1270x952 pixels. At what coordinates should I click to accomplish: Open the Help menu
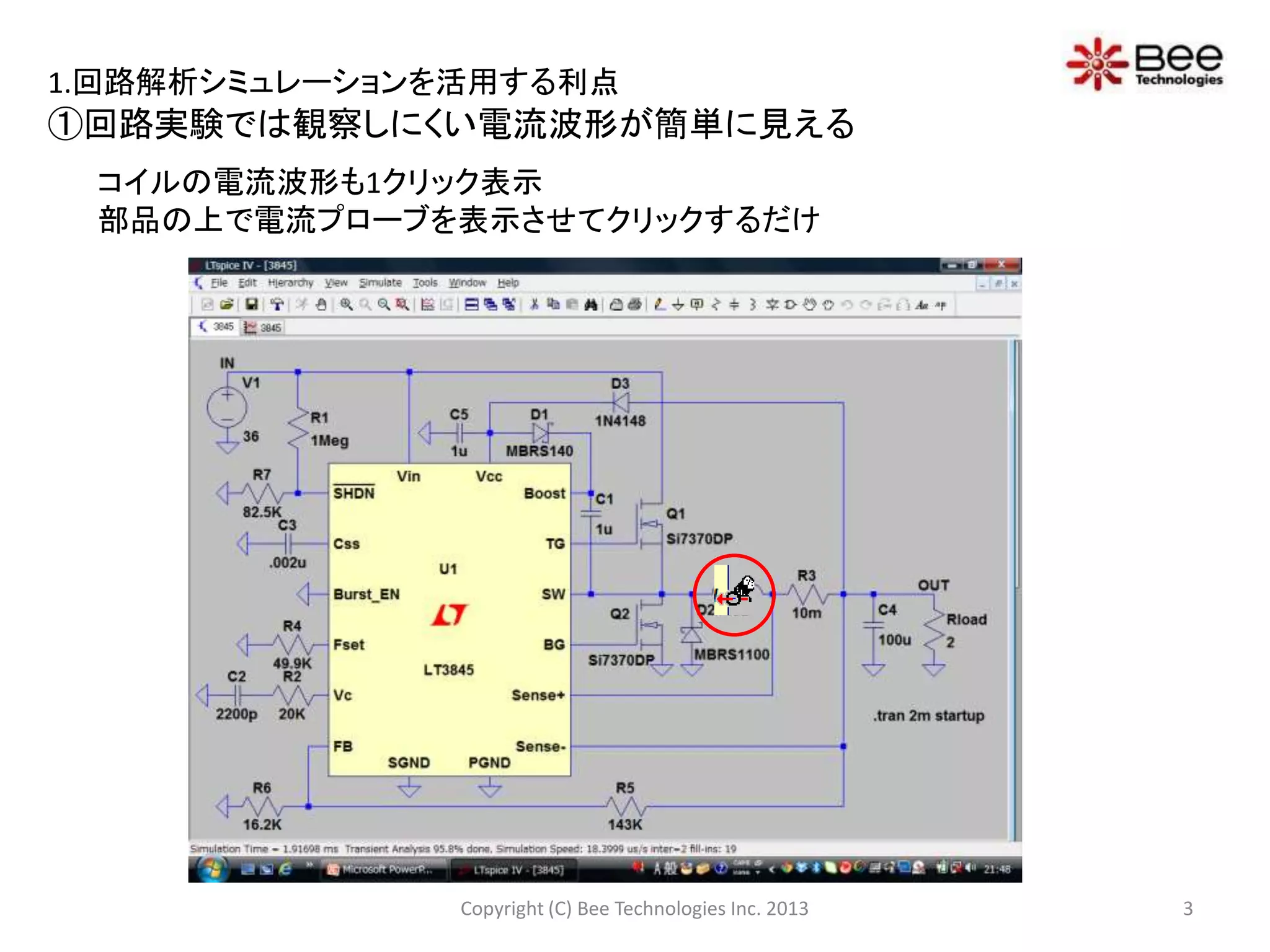coord(508,283)
